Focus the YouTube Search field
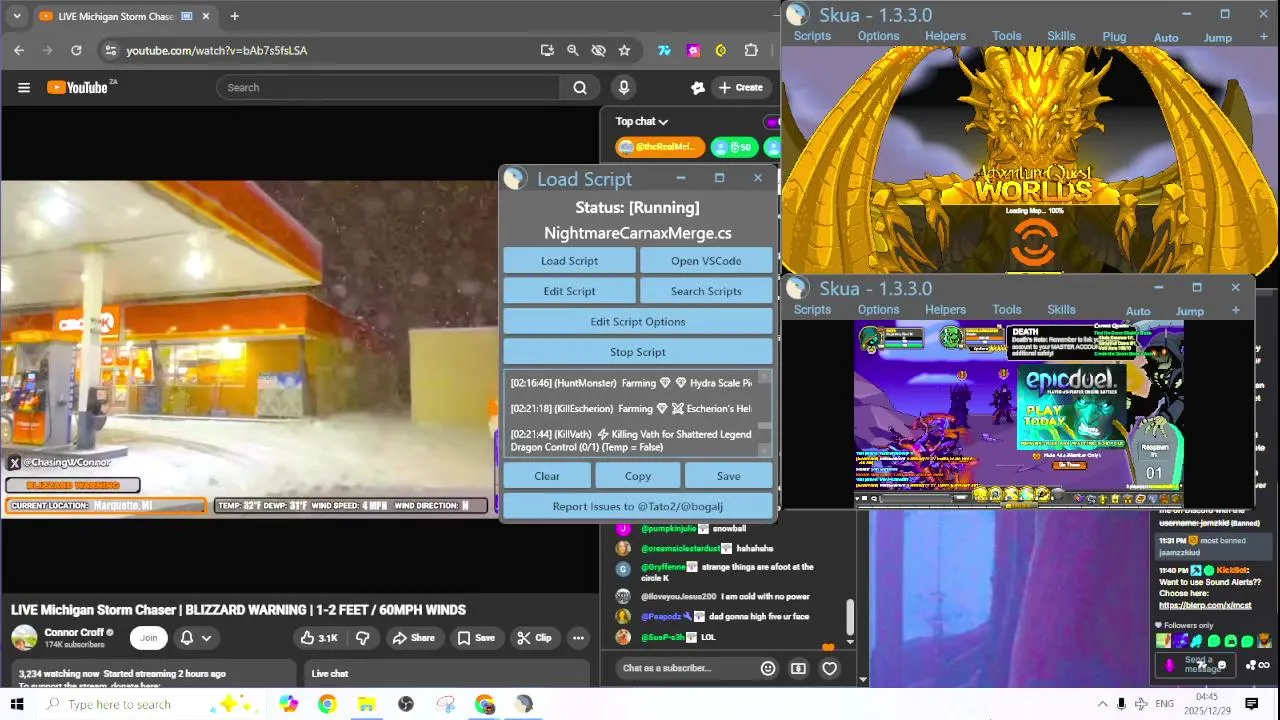The width and height of the screenshot is (1280, 720). pos(390,87)
